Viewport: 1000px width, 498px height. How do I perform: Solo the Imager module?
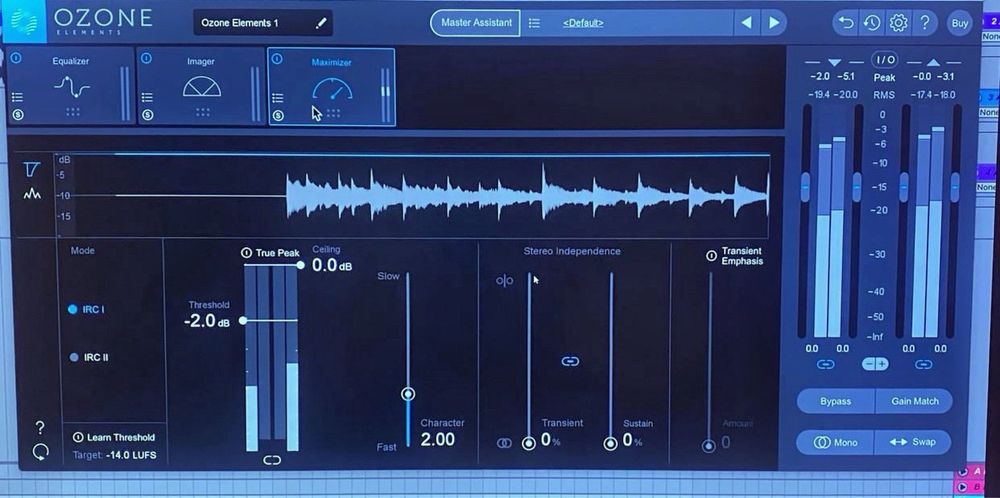(147, 115)
